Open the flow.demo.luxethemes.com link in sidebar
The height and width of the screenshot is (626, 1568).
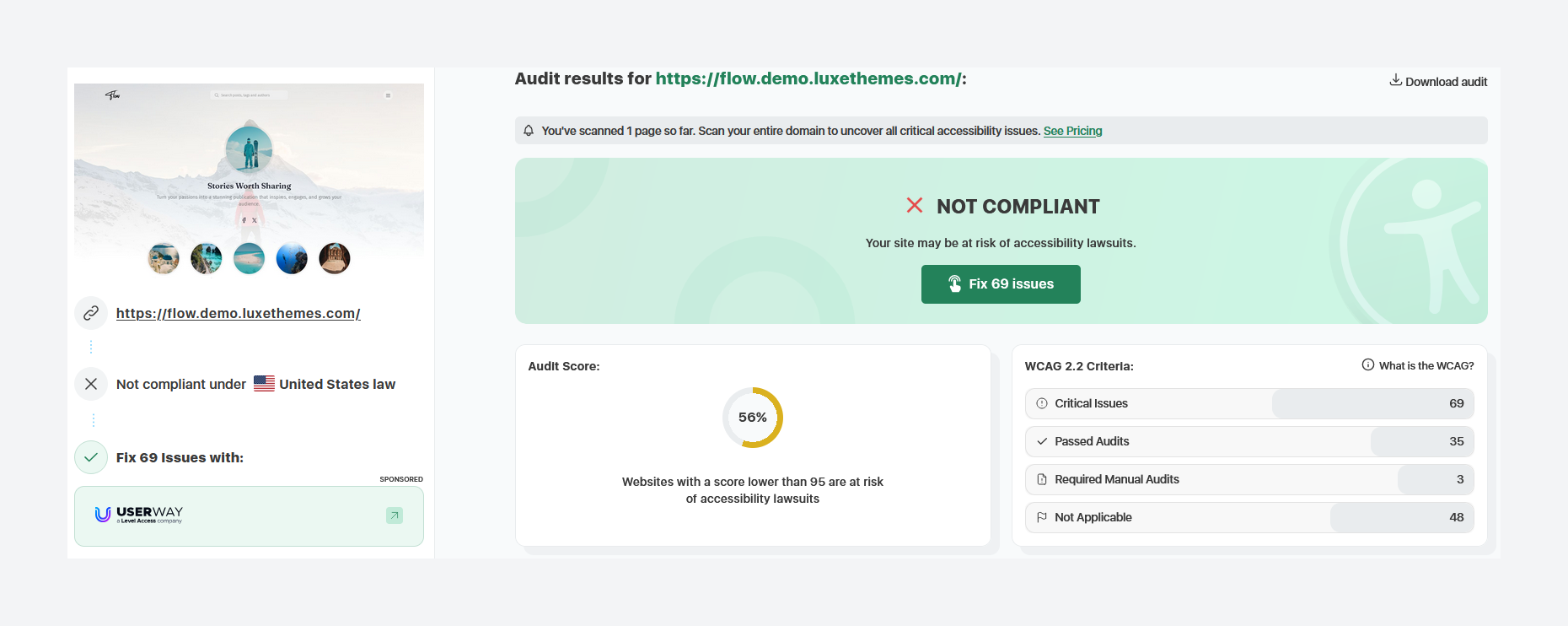click(238, 313)
